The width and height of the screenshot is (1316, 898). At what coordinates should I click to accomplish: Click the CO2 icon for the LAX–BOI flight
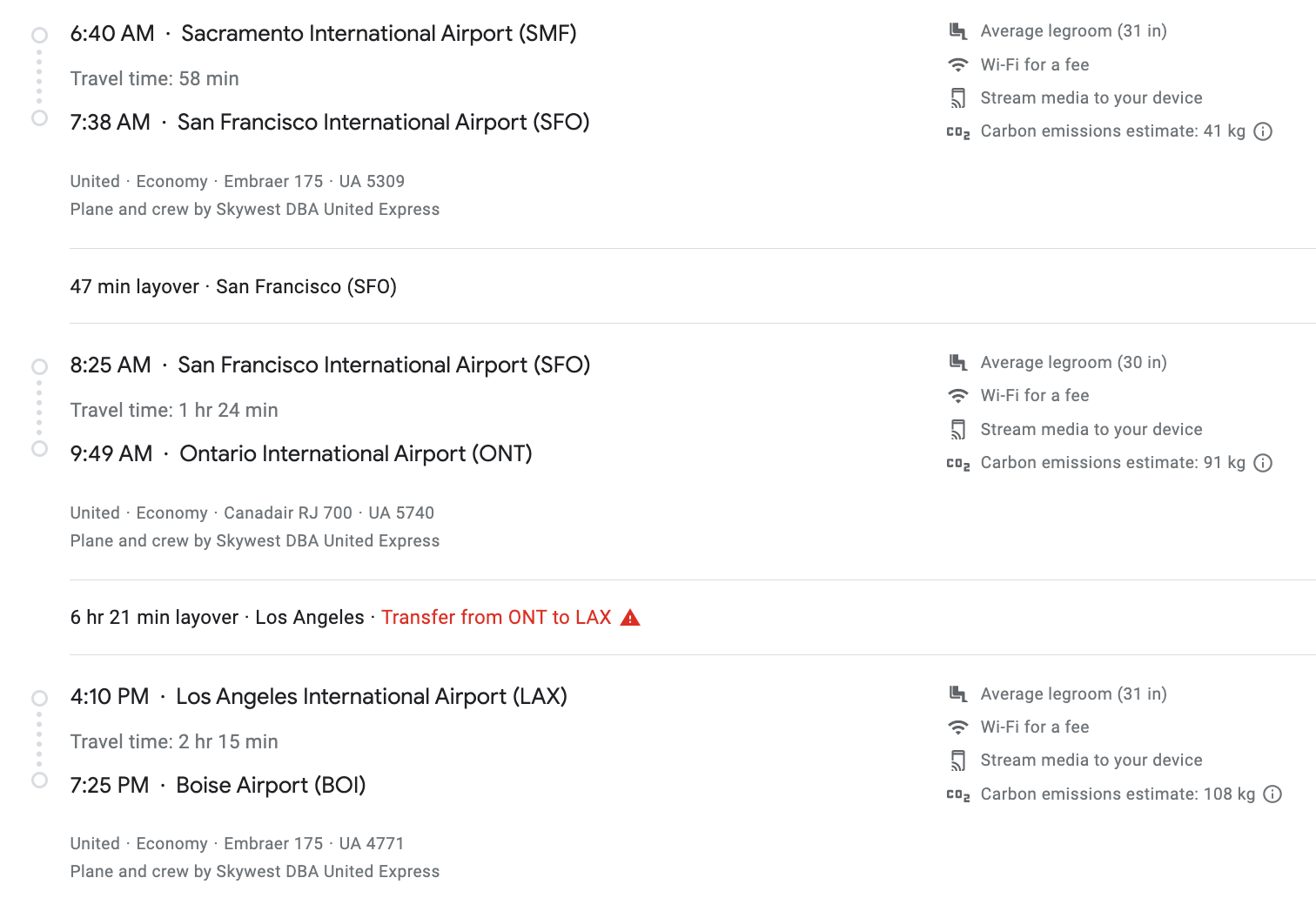point(958,794)
